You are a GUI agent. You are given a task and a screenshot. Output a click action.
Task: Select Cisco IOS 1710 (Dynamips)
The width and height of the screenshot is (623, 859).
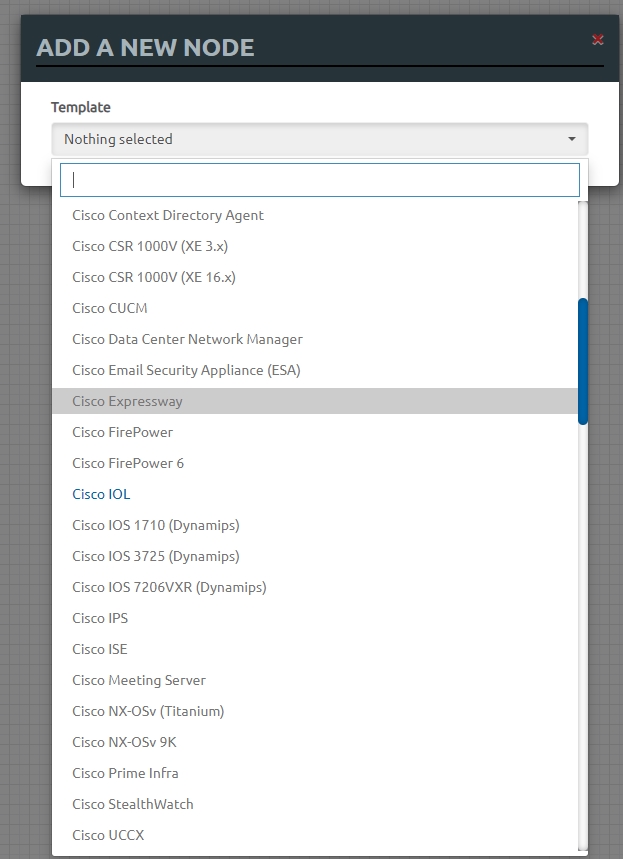(x=315, y=525)
